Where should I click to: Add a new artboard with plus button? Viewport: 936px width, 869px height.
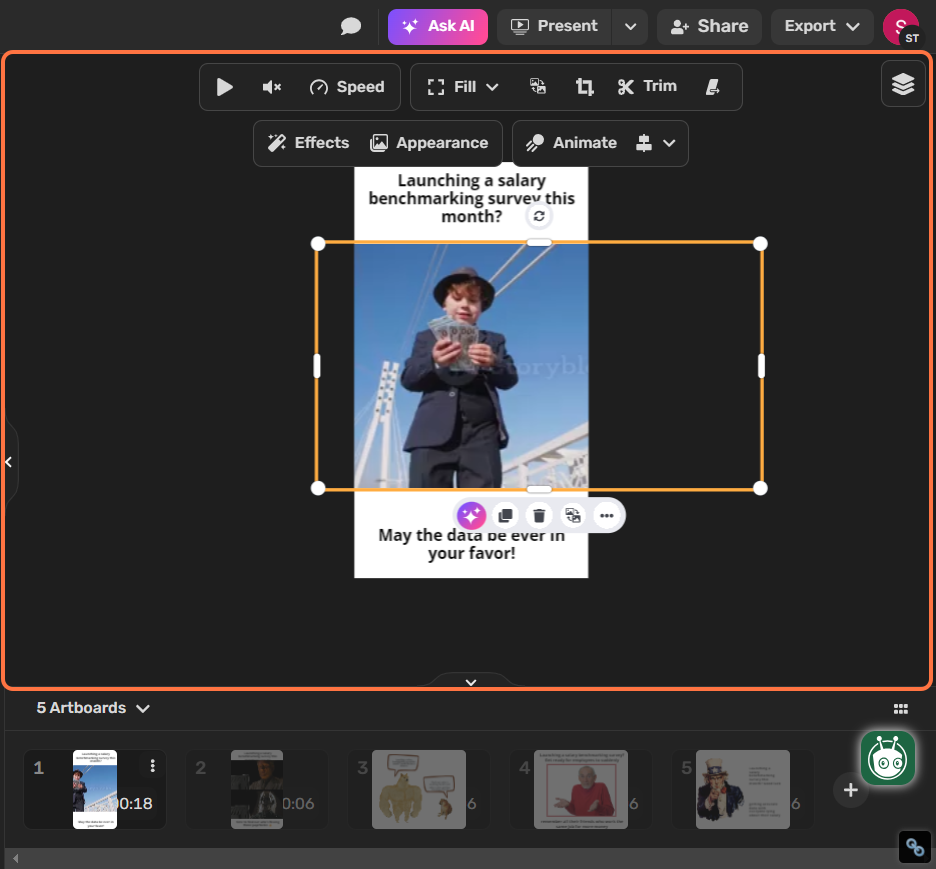point(851,790)
